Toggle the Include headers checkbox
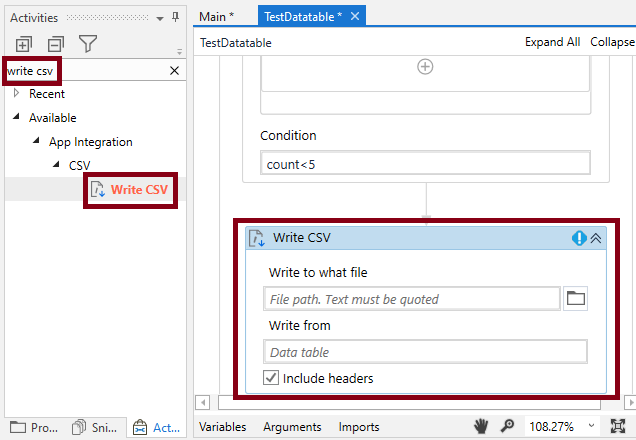Image resolution: width=636 pixels, height=440 pixels. click(x=271, y=378)
